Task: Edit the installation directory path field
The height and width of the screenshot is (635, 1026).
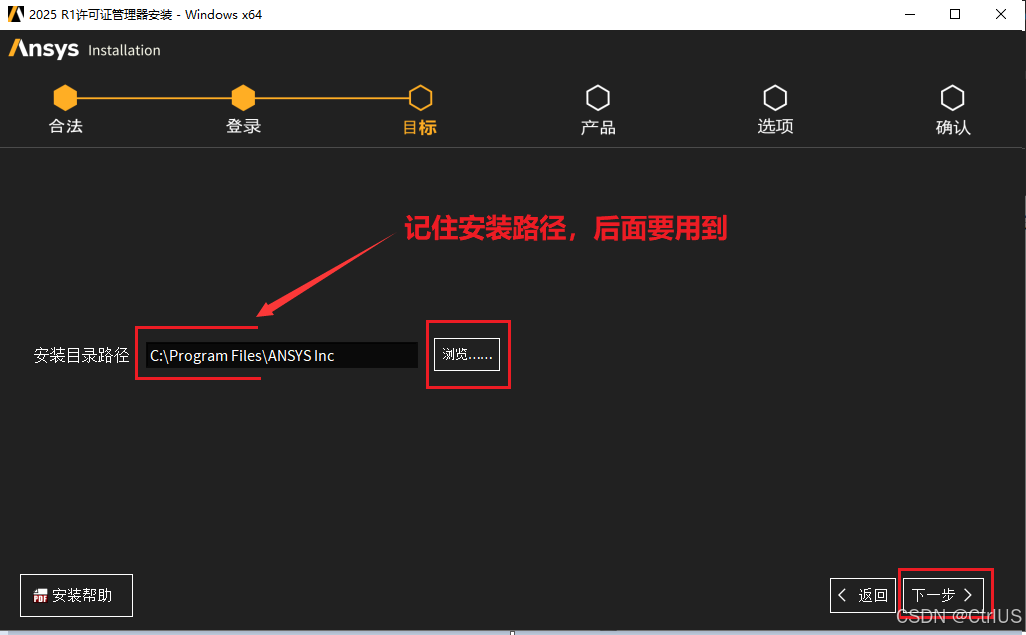Action: (x=282, y=355)
